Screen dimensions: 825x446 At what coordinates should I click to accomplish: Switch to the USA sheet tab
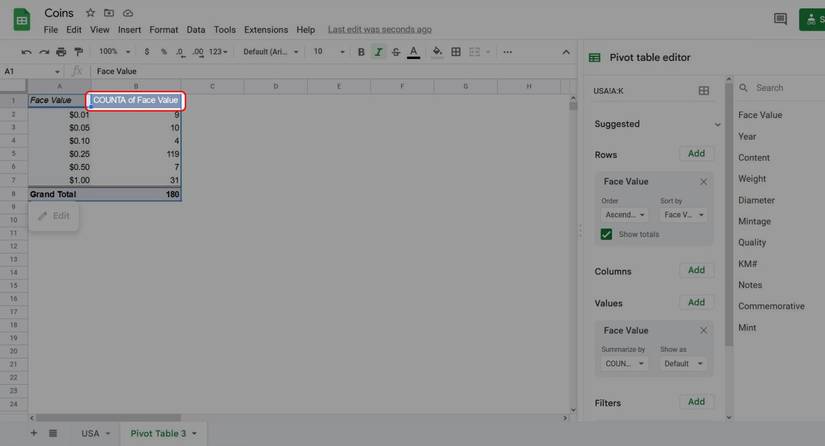pyautogui.click(x=90, y=433)
